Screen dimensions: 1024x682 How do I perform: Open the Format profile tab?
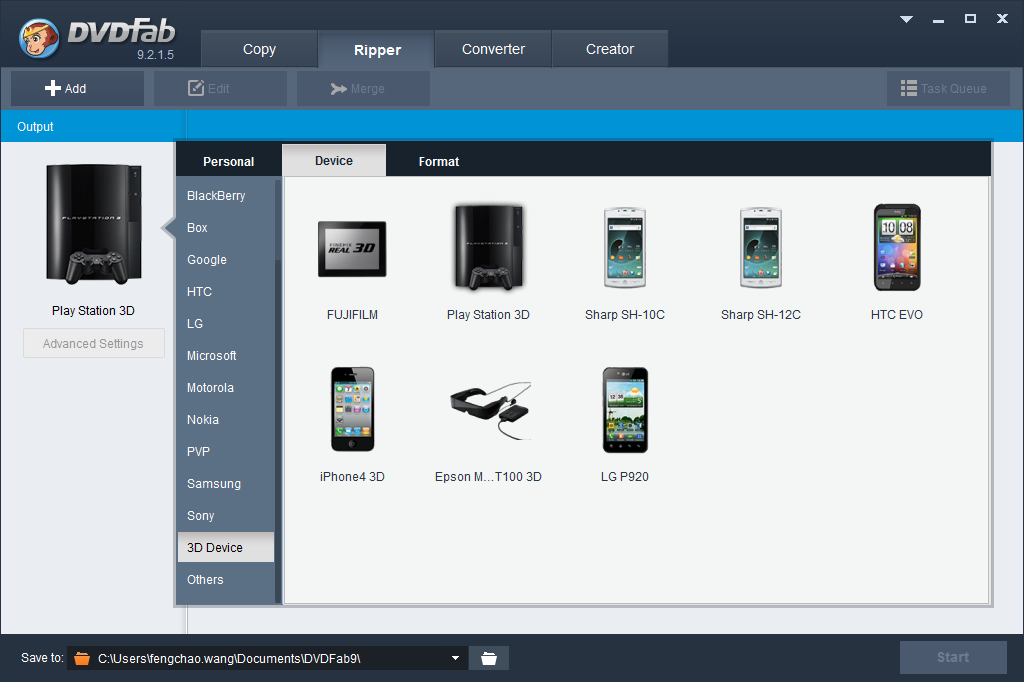pos(439,161)
